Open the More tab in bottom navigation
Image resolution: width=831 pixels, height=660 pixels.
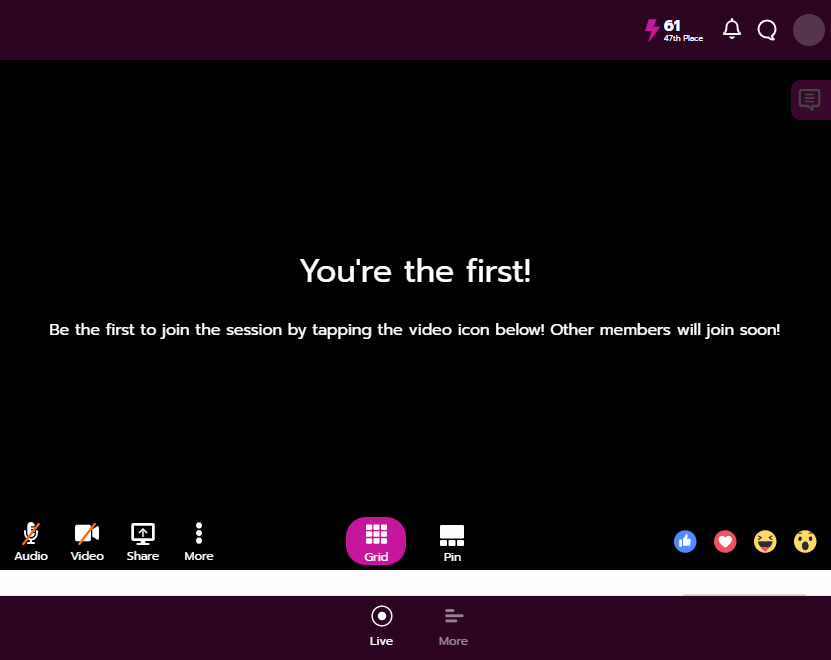click(x=454, y=626)
